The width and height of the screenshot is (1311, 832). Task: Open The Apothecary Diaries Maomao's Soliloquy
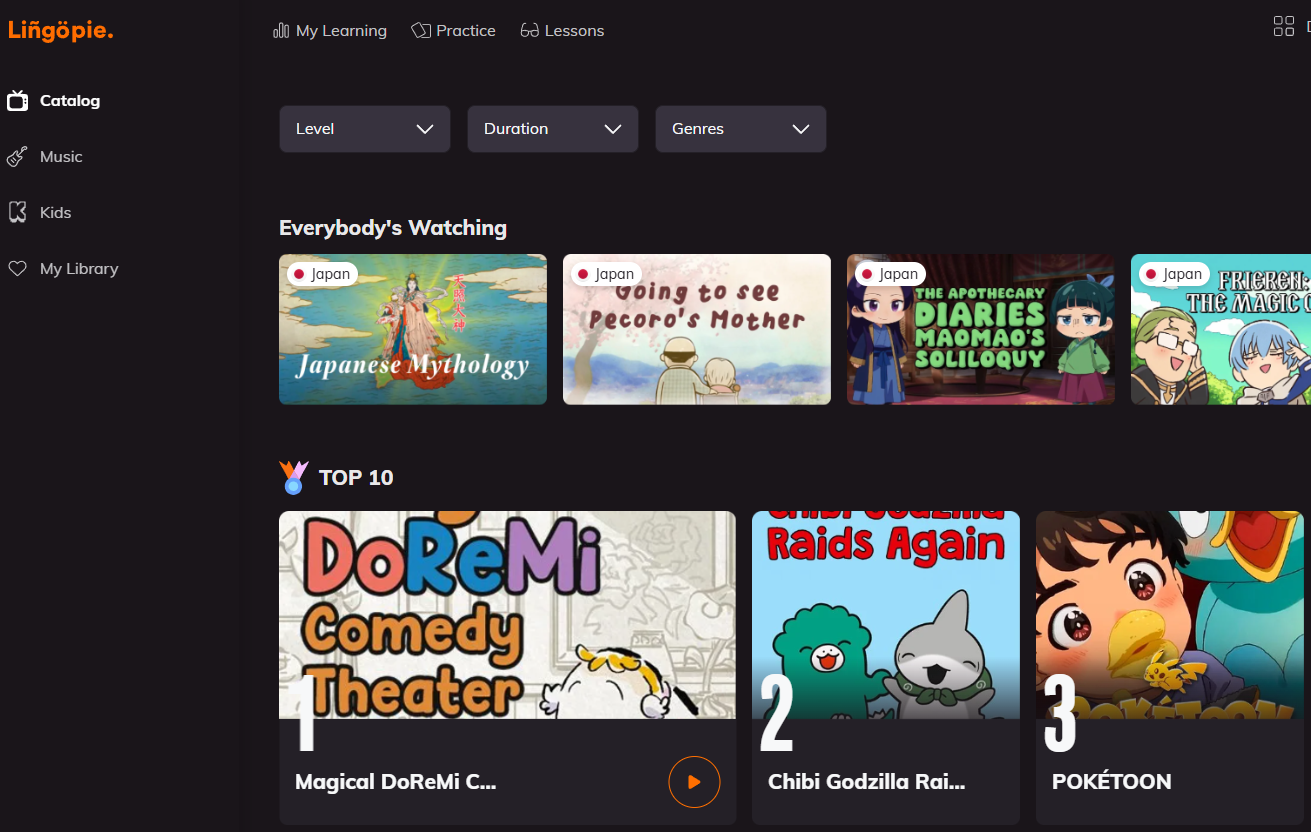point(980,329)
